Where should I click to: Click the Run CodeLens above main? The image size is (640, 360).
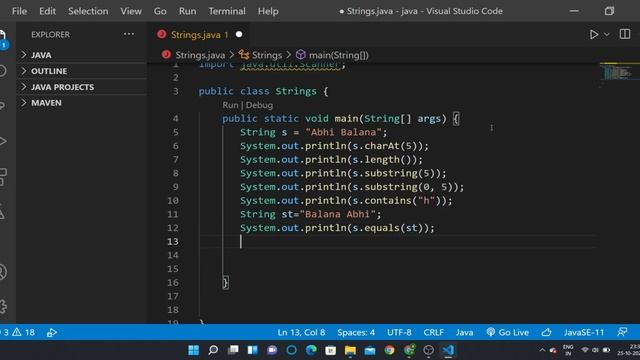pos(230,105)
